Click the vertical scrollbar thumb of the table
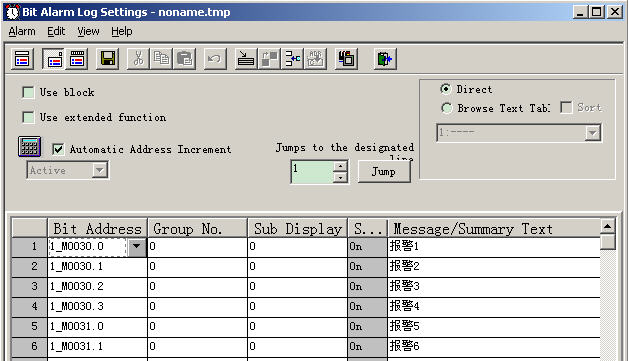The image size is (628, 361). (x=608, y=242)
